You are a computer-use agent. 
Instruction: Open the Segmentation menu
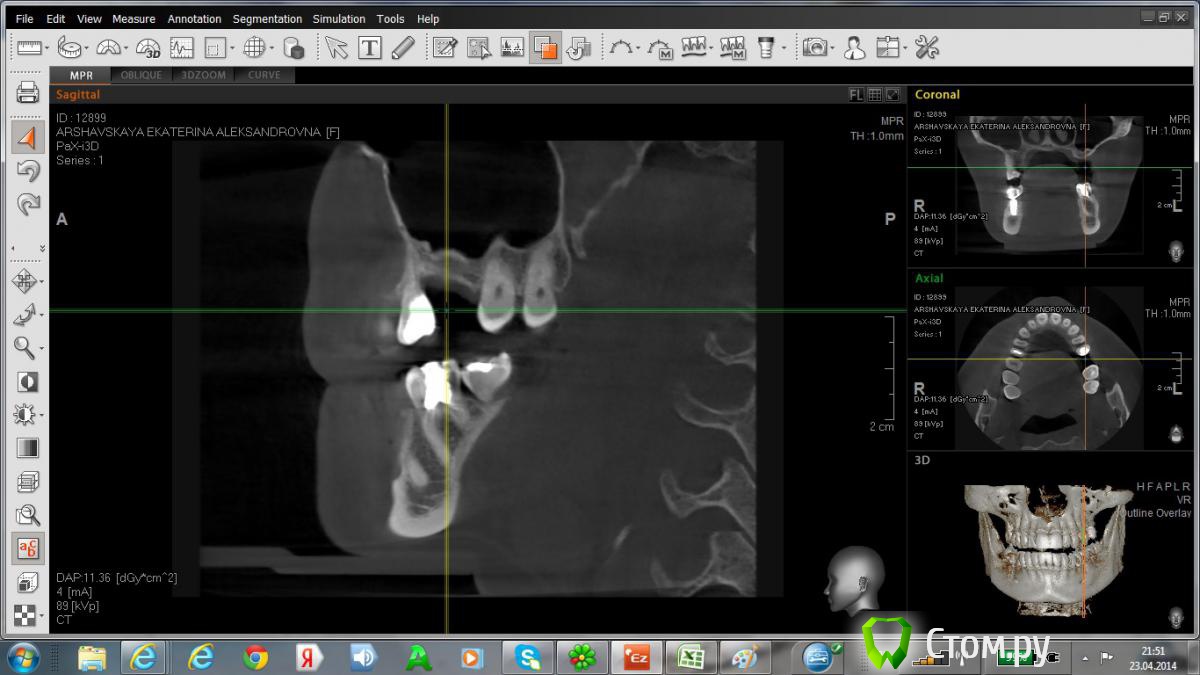pos(267,19)
